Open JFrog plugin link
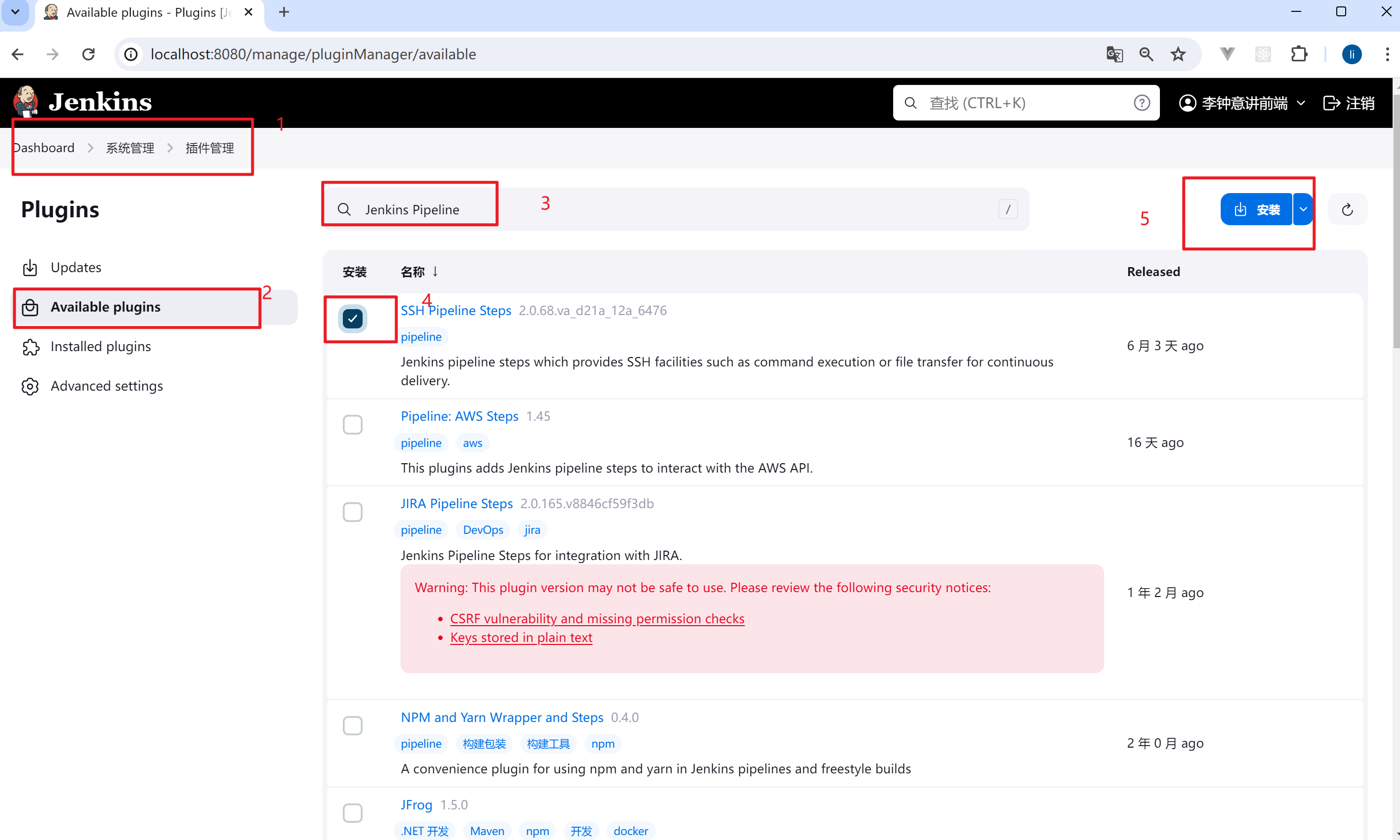The image size is (1400, 840). pyautogui.click(x=416, y=804)
